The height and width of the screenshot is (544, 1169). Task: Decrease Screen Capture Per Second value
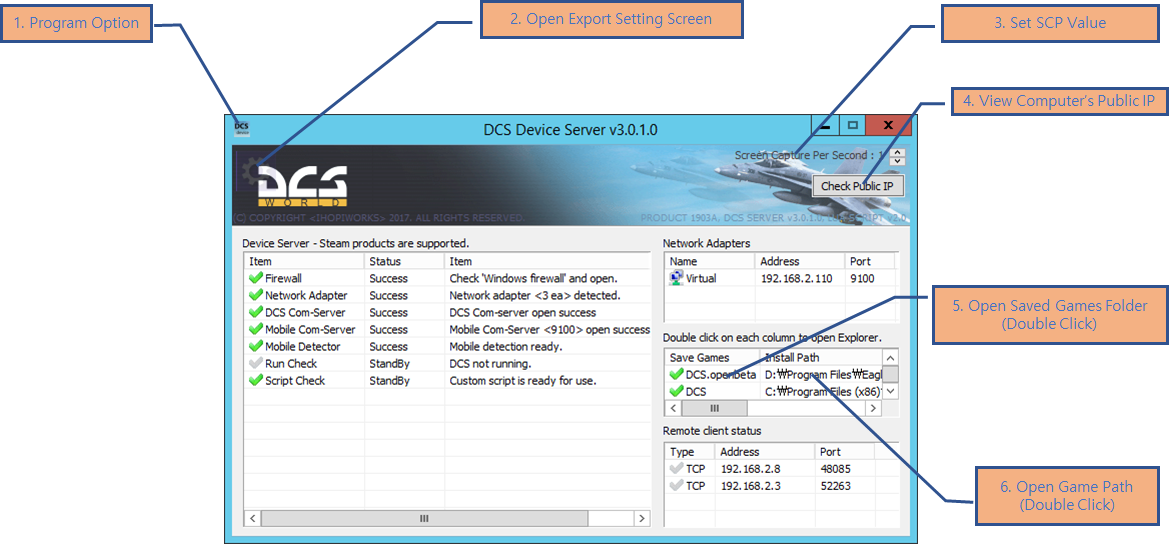(x=898, y=160)
